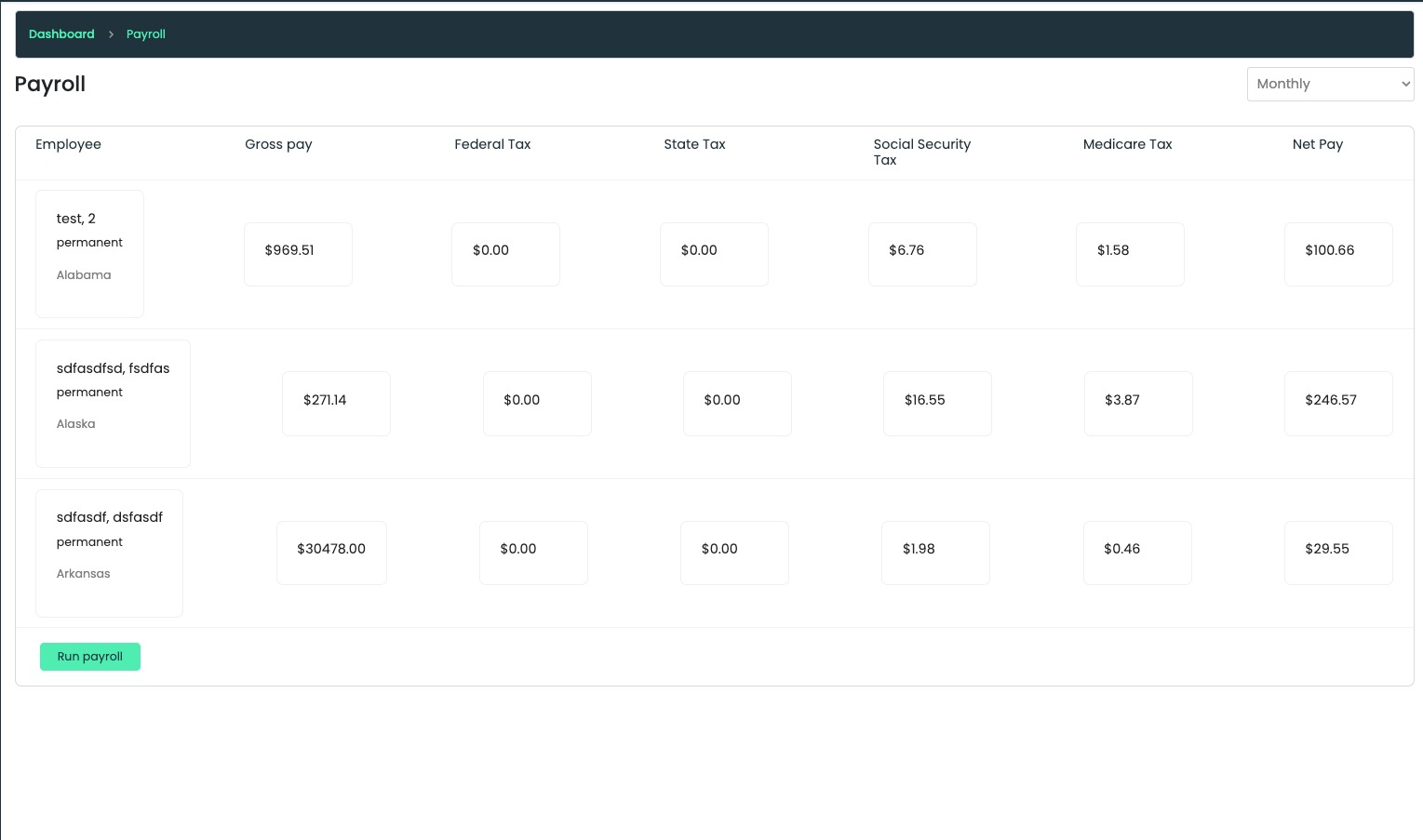Click the employee card labeled Arkansas
The image size is (1423, 840).
coord(109,553)
